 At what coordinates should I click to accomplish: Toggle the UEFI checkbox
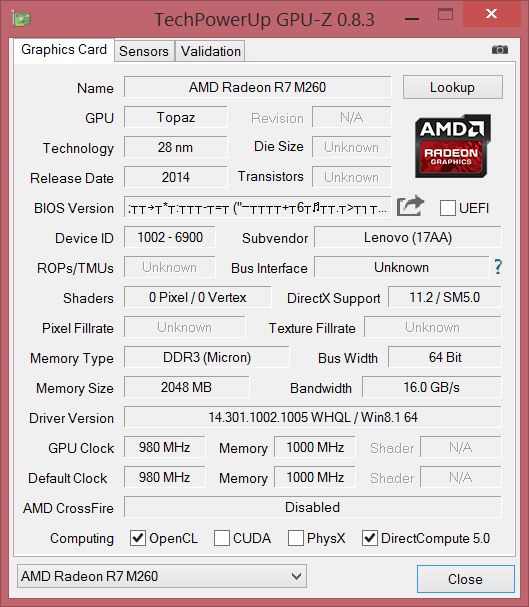[x=447, y=208]
